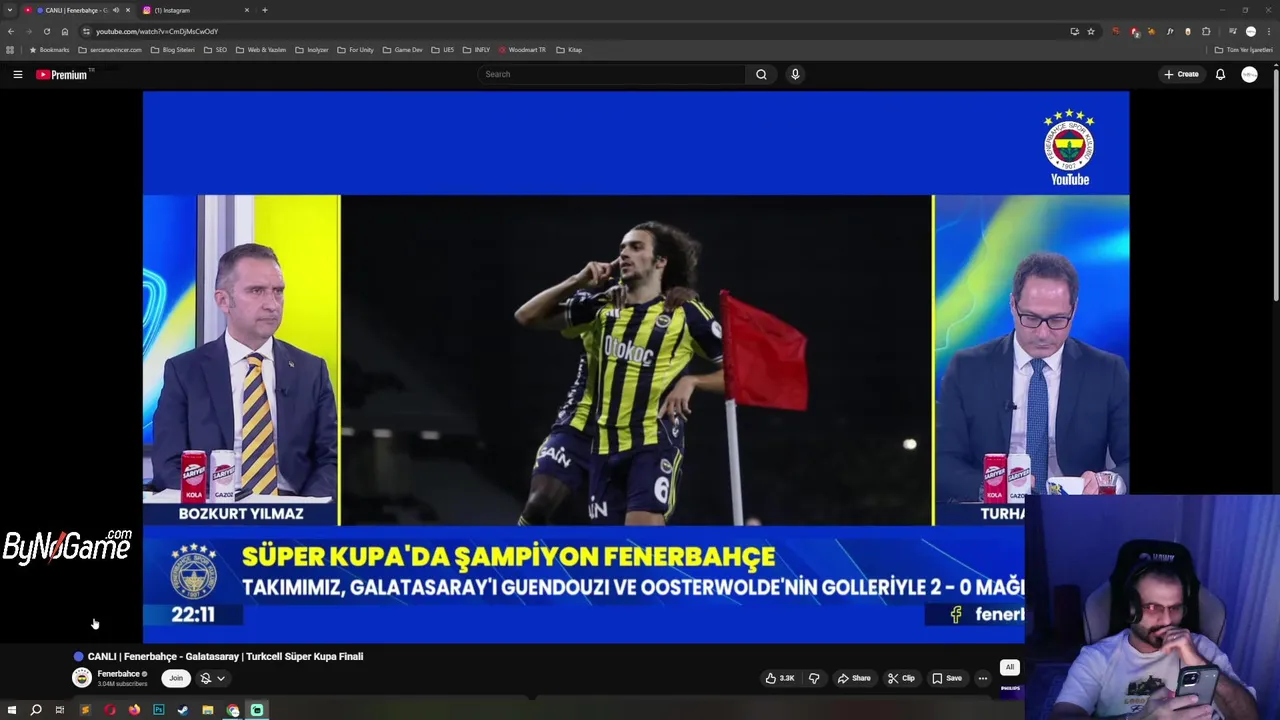Click the Share button

[x=854, y=678]
